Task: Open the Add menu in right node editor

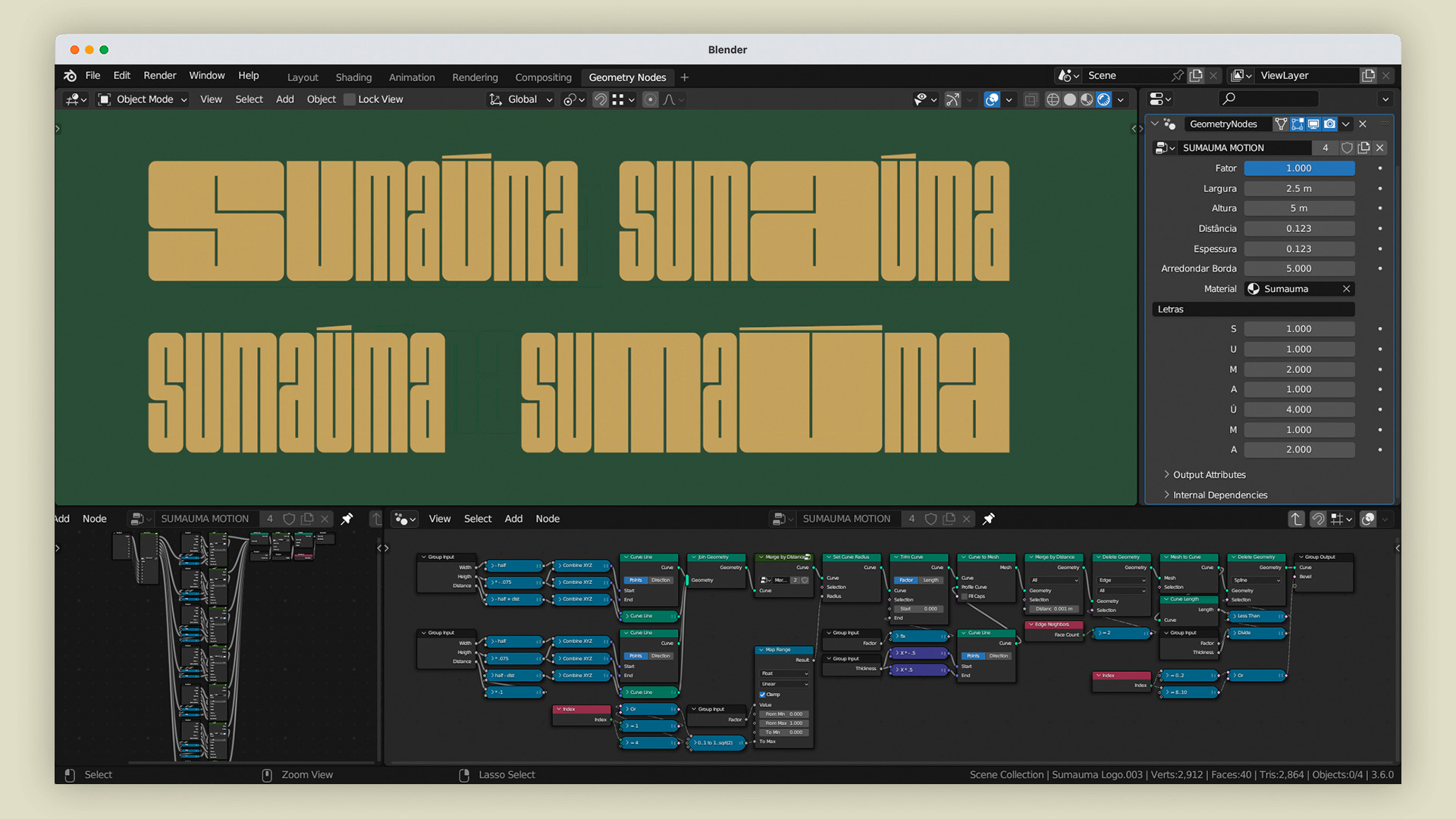Action: [513, 519]
